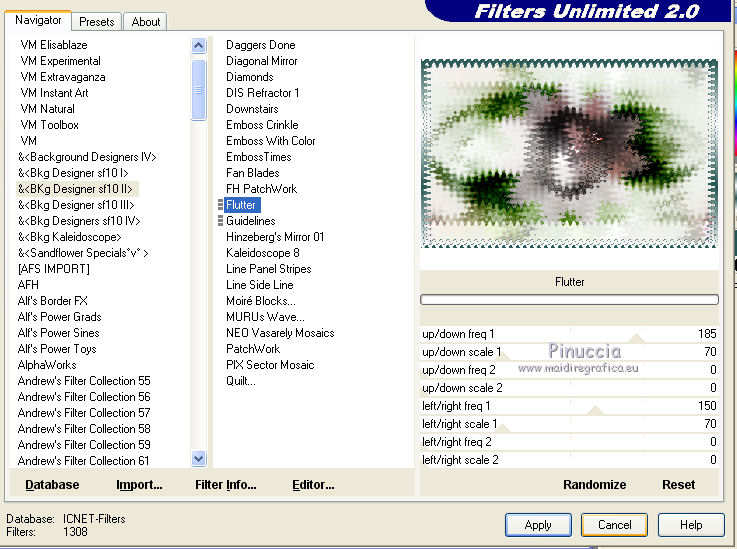
Task: Select the VM Extravaganza category
Action: (63, 77)
